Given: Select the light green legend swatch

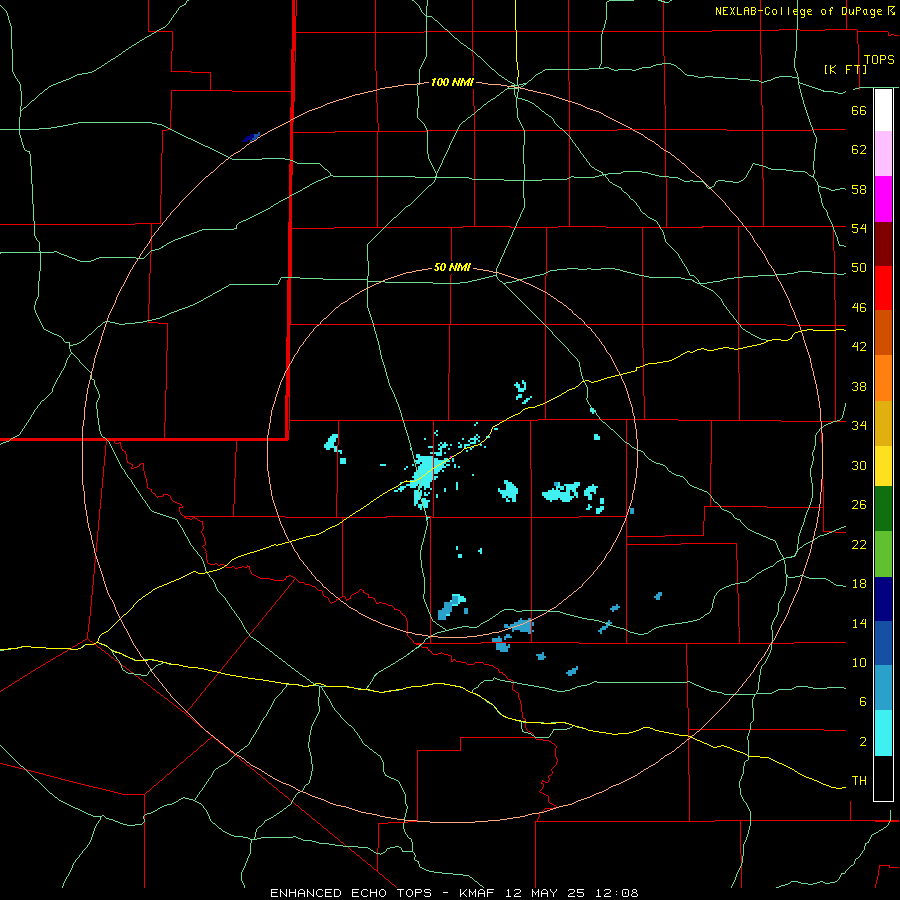Looking at the screenshot, I should (x=883, y=554).
